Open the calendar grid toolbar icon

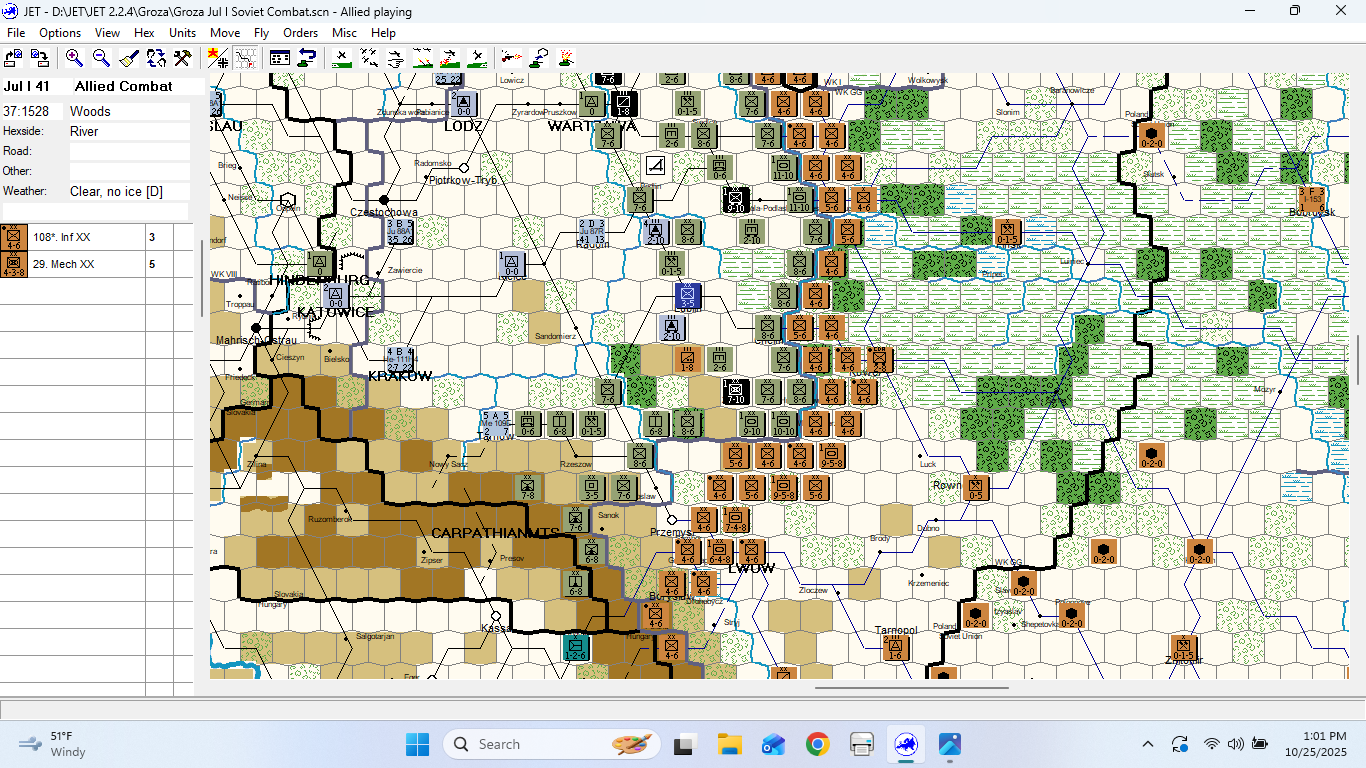point(280,57)
